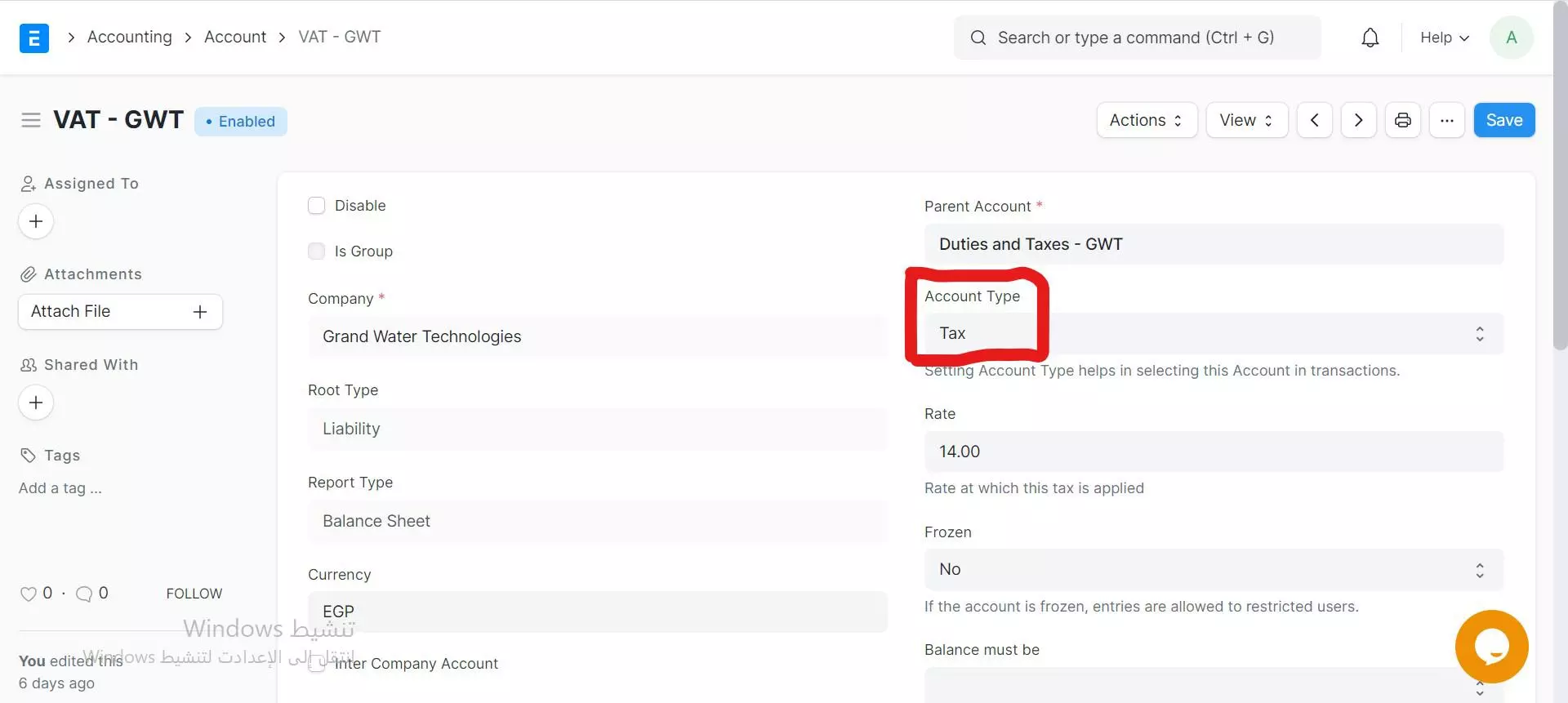Check the Disable checkbox
The image size is (1568, 703).
[316, 206]
